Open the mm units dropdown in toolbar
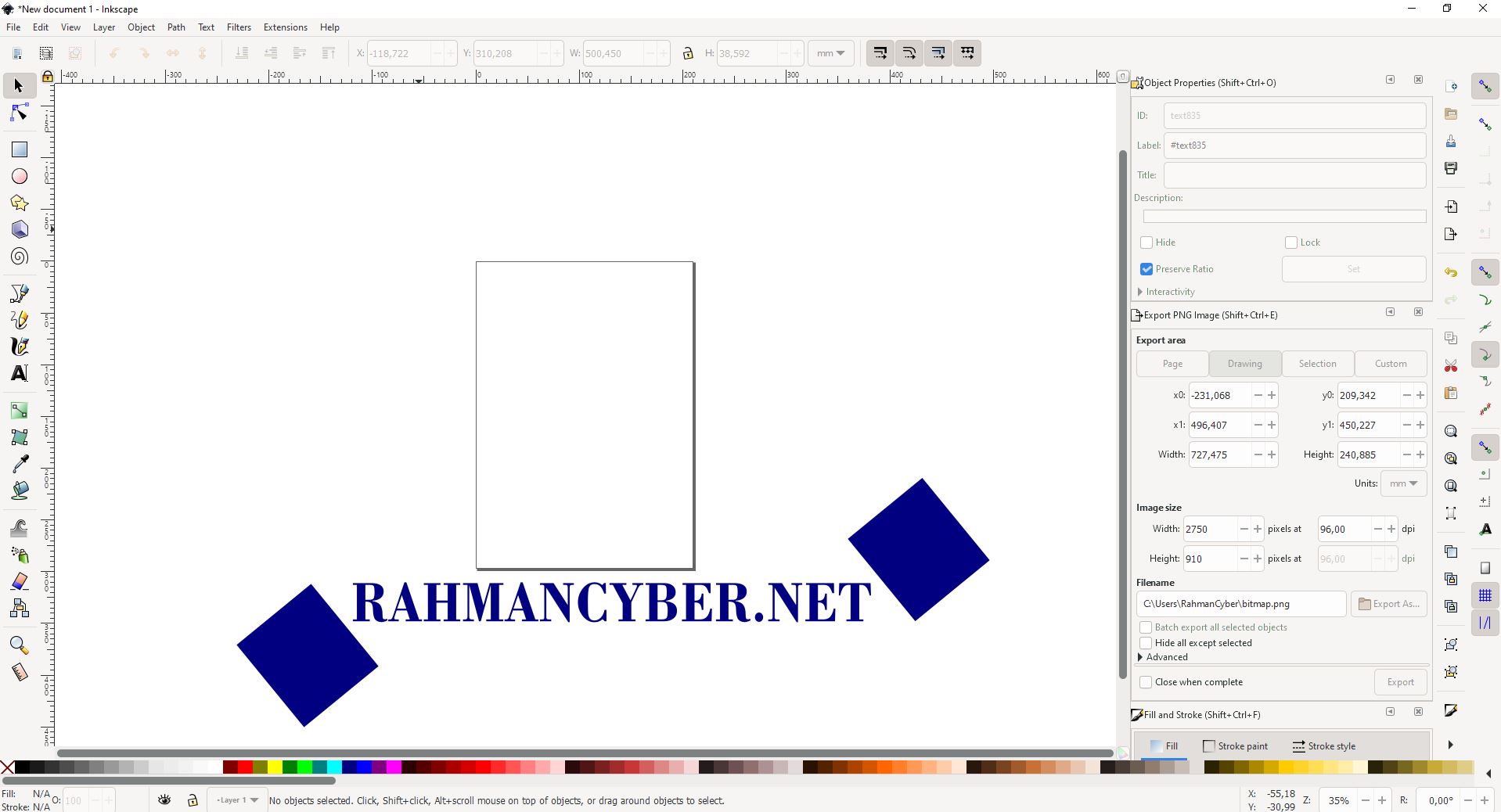The image size is (1501, 812). 830,53
